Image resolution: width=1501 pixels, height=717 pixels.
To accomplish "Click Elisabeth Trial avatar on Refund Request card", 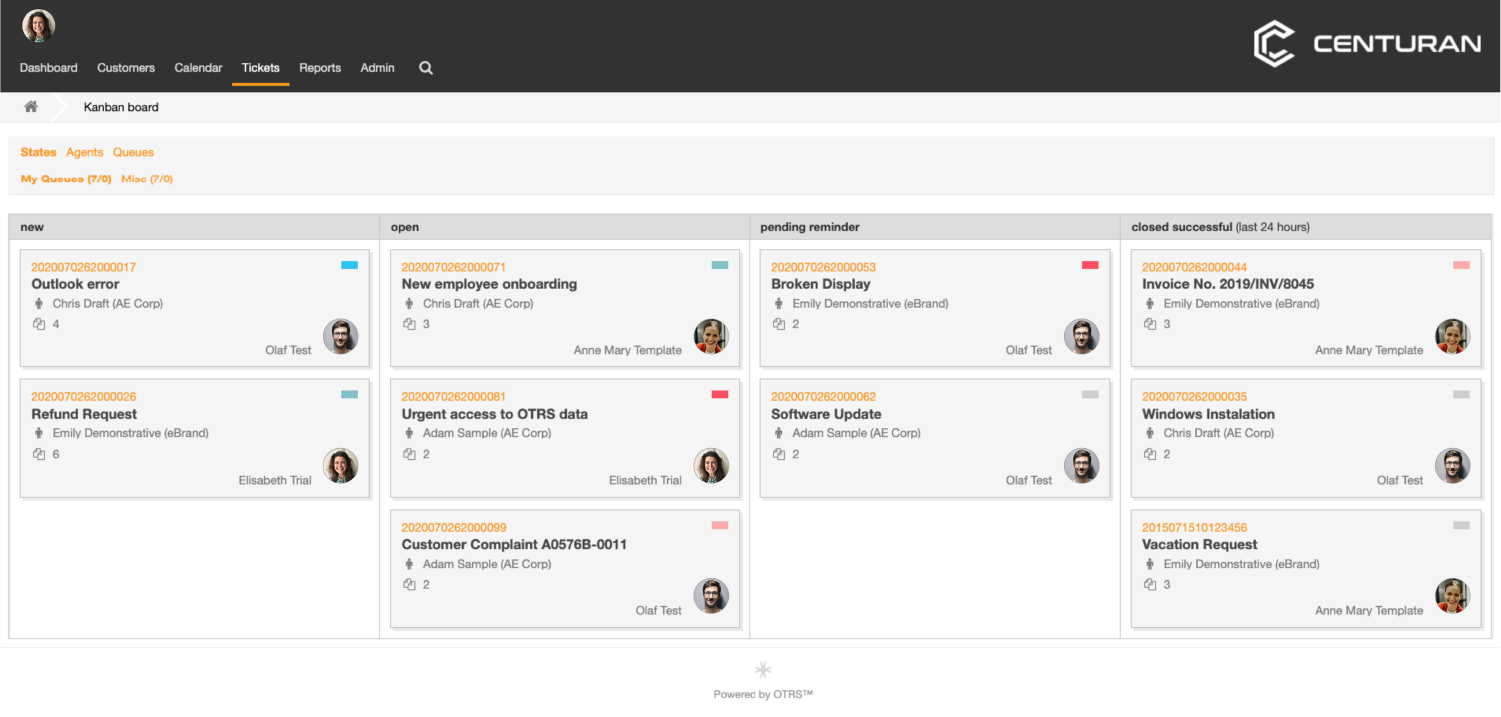I will tap(341, 466).
